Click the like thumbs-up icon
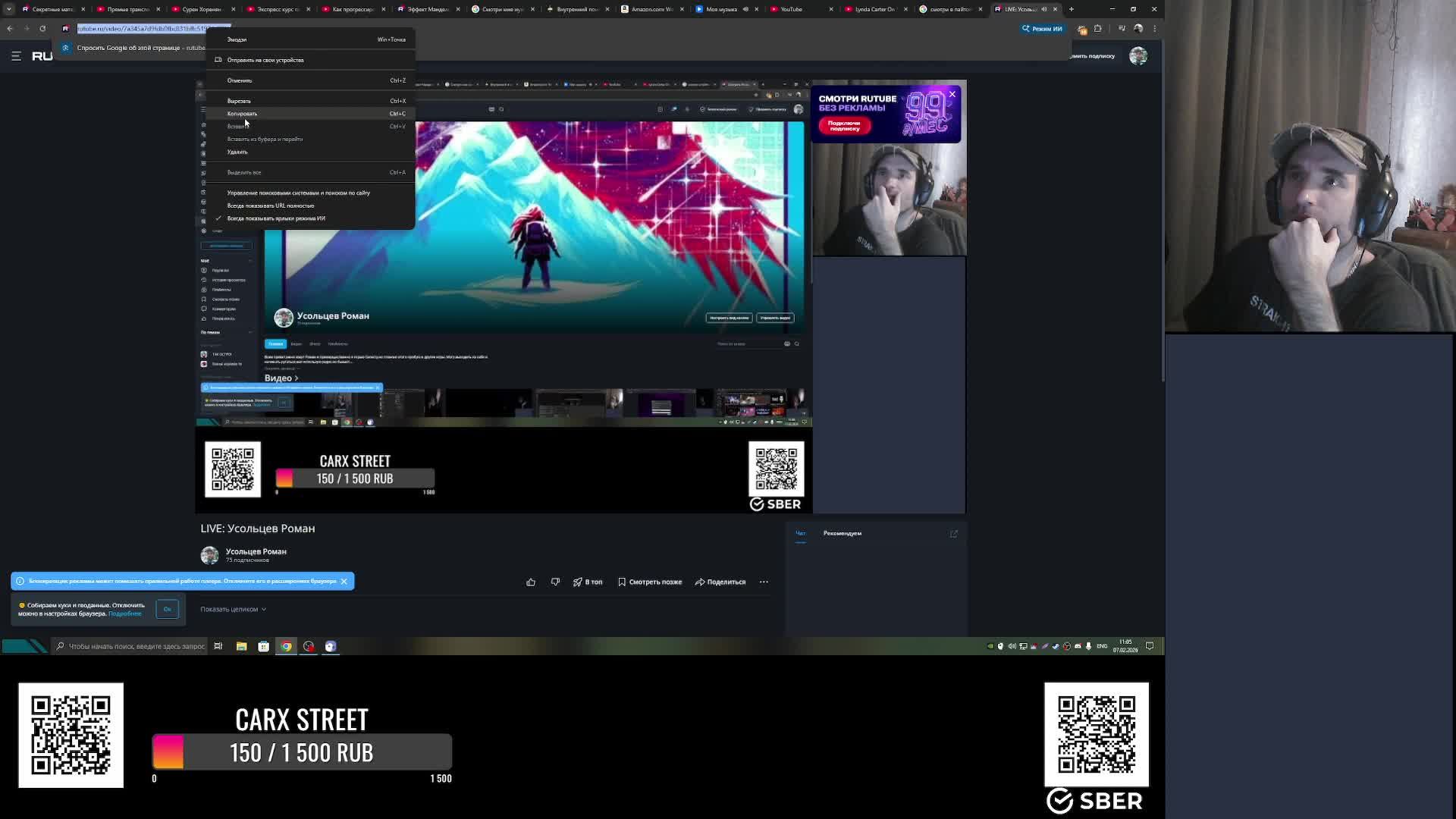 point(531,582)
